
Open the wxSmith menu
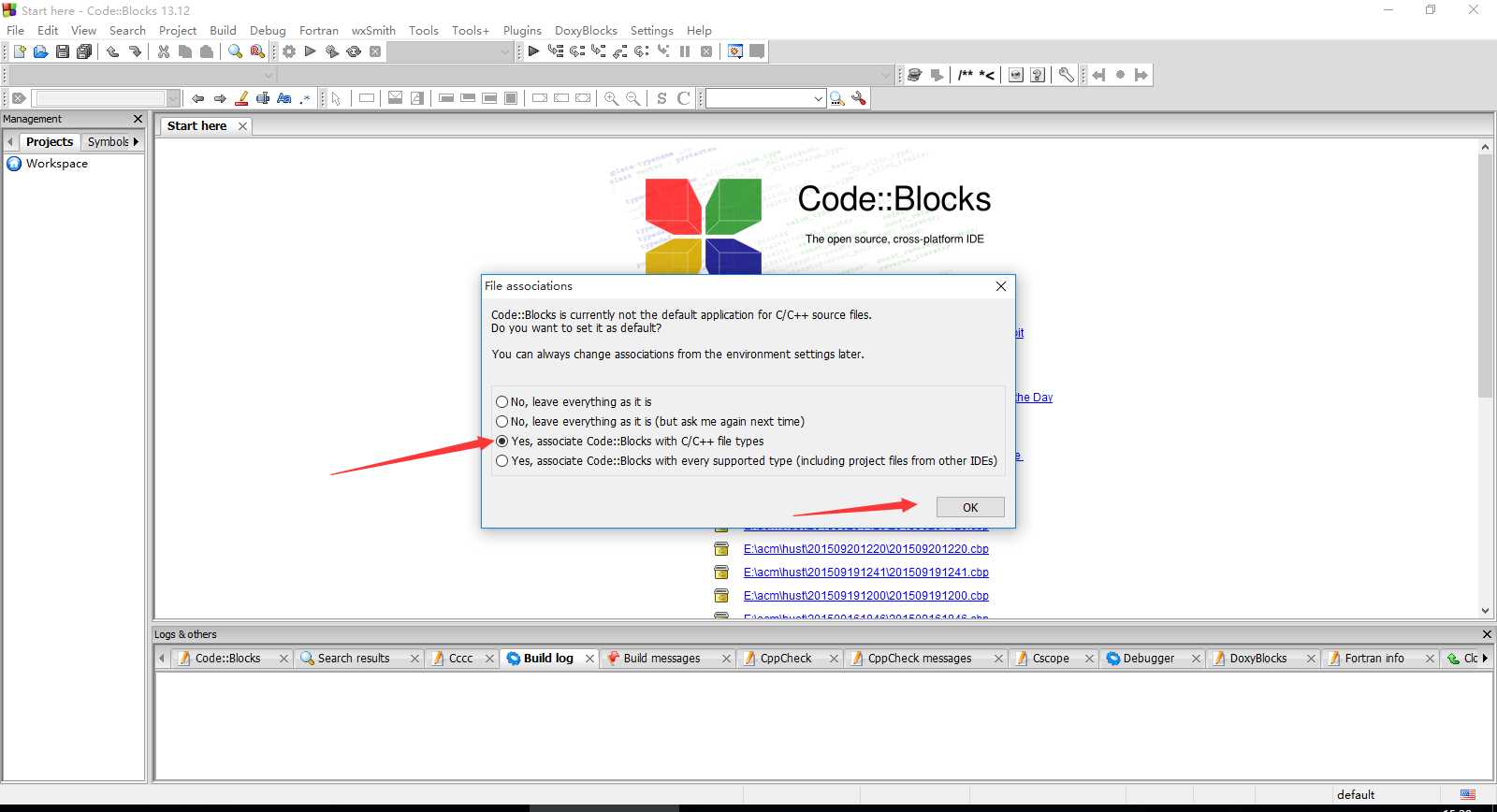(x=373, y=30)
